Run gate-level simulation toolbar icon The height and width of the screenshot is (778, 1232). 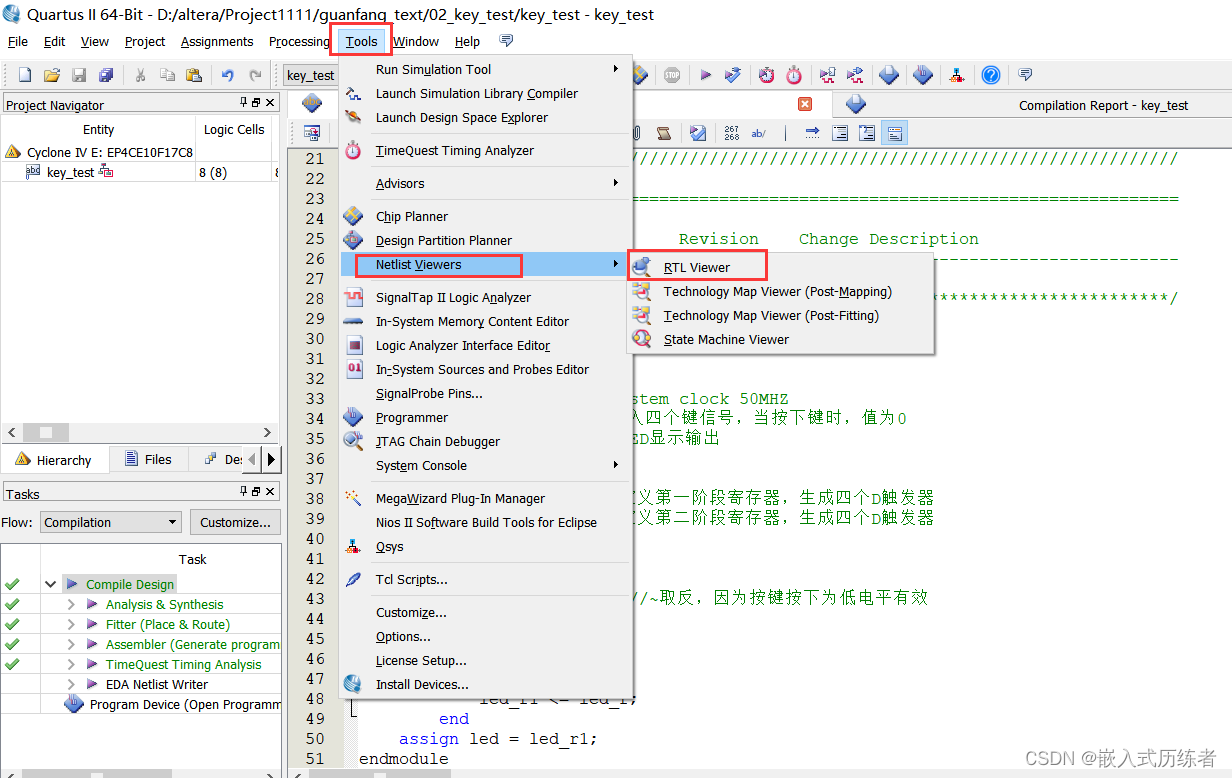pyautogui.click(x=856, y=75)
